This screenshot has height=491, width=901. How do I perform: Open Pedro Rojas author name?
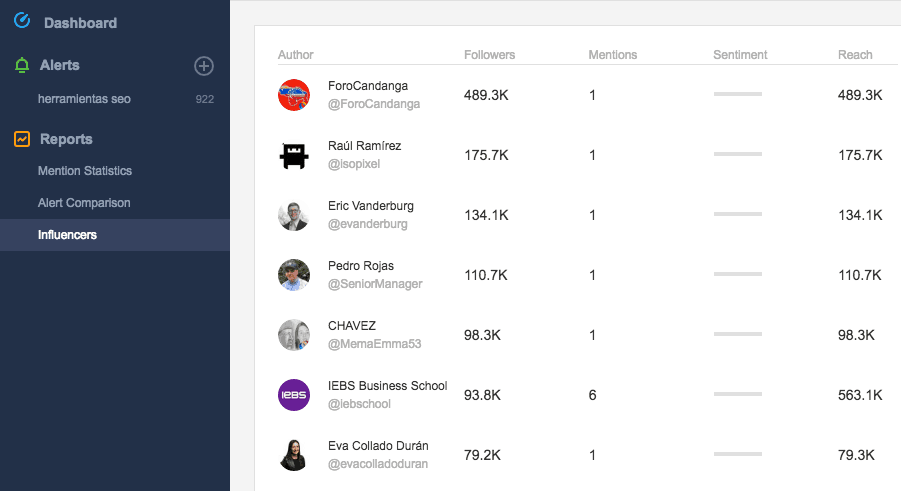coord(361,266)
